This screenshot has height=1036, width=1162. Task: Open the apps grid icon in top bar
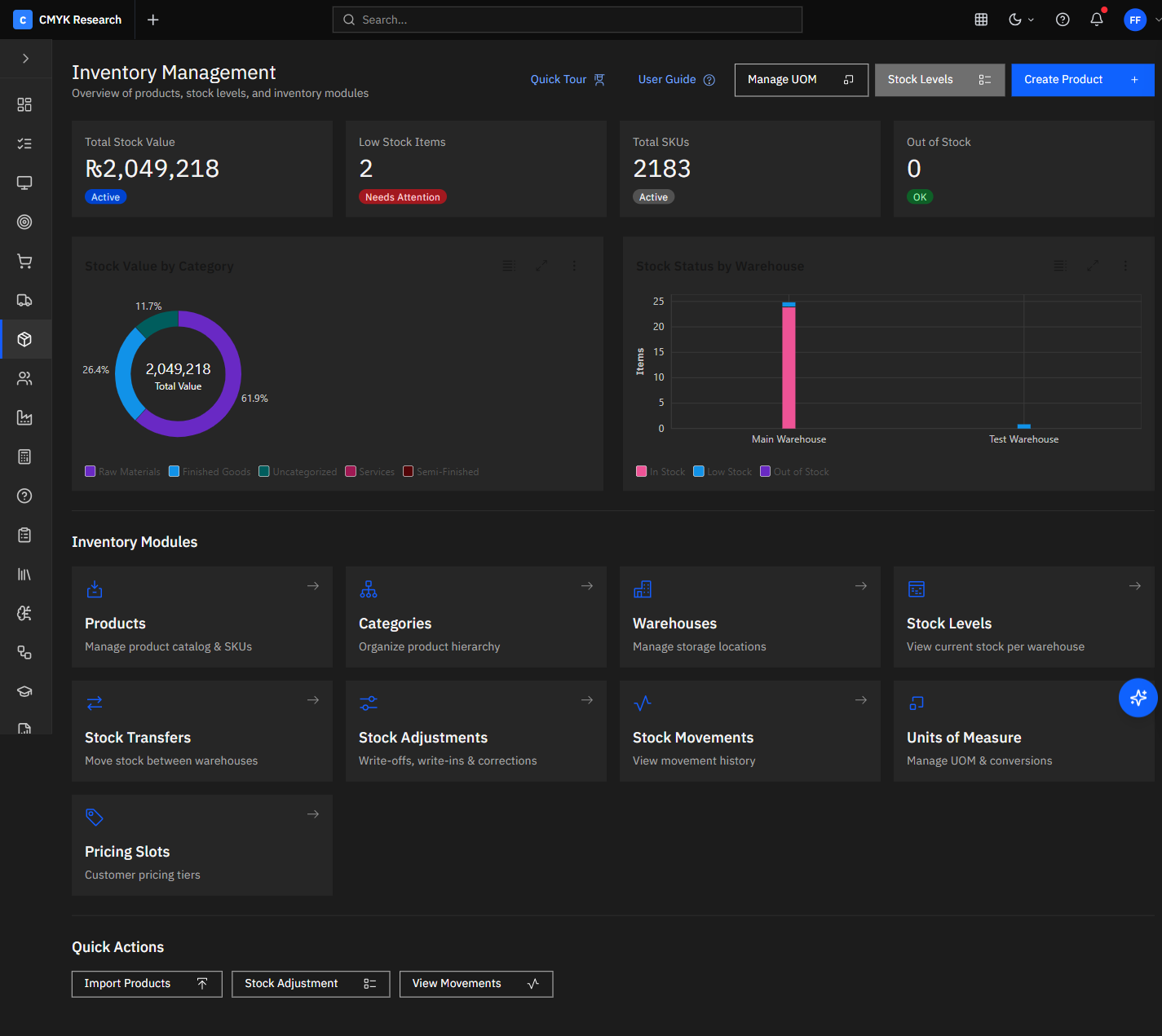point(981,20)
